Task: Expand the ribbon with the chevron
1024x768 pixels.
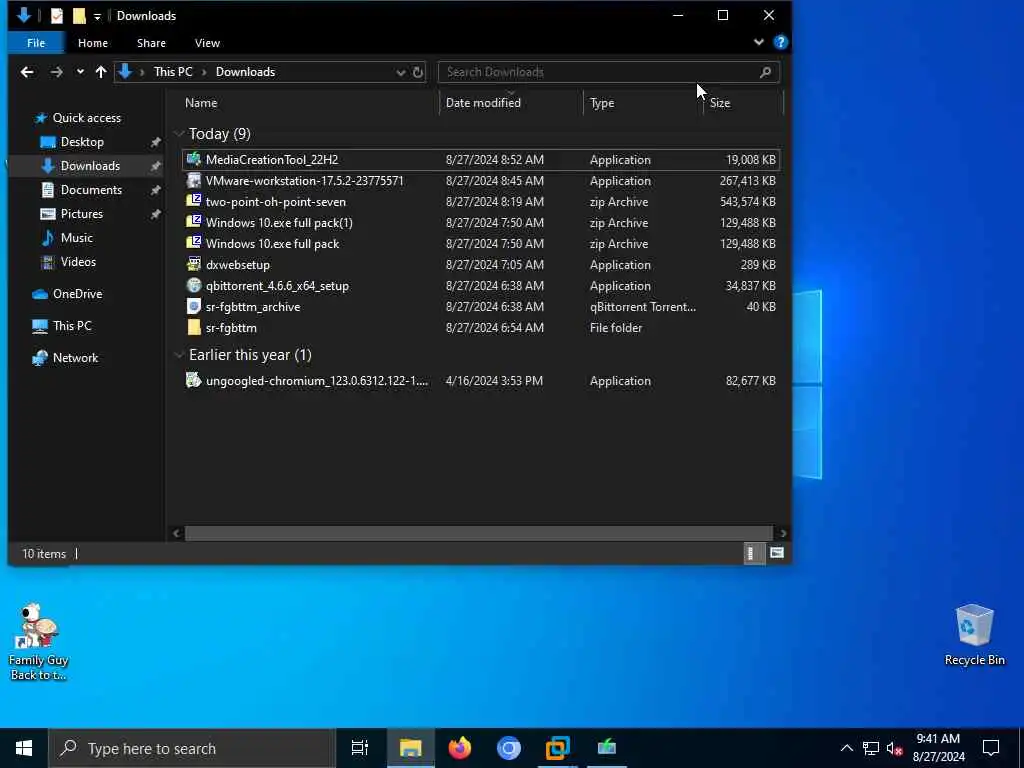Action: (759, 42)
